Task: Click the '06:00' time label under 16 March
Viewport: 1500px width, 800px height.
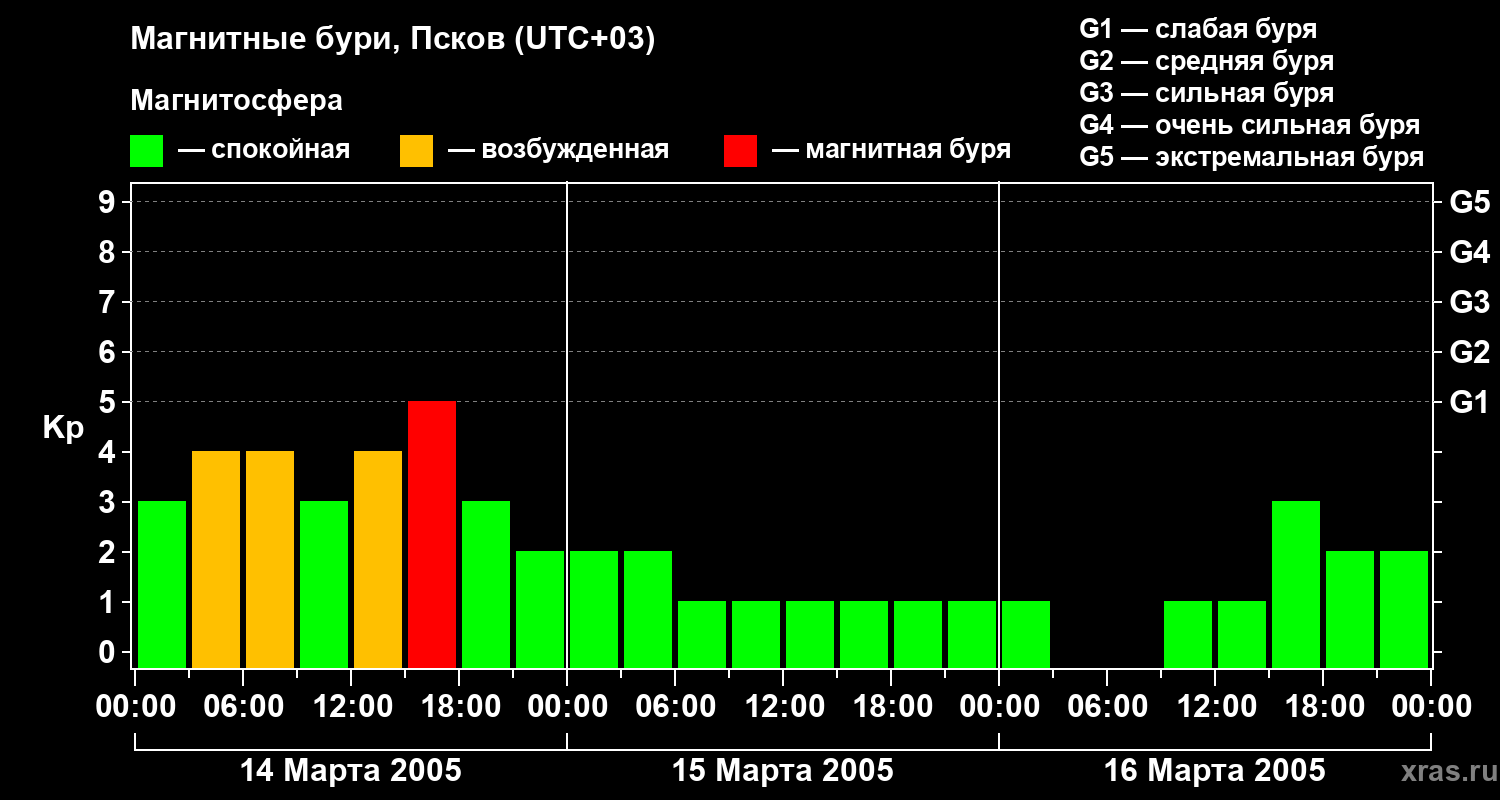Action: [1107, 707]
